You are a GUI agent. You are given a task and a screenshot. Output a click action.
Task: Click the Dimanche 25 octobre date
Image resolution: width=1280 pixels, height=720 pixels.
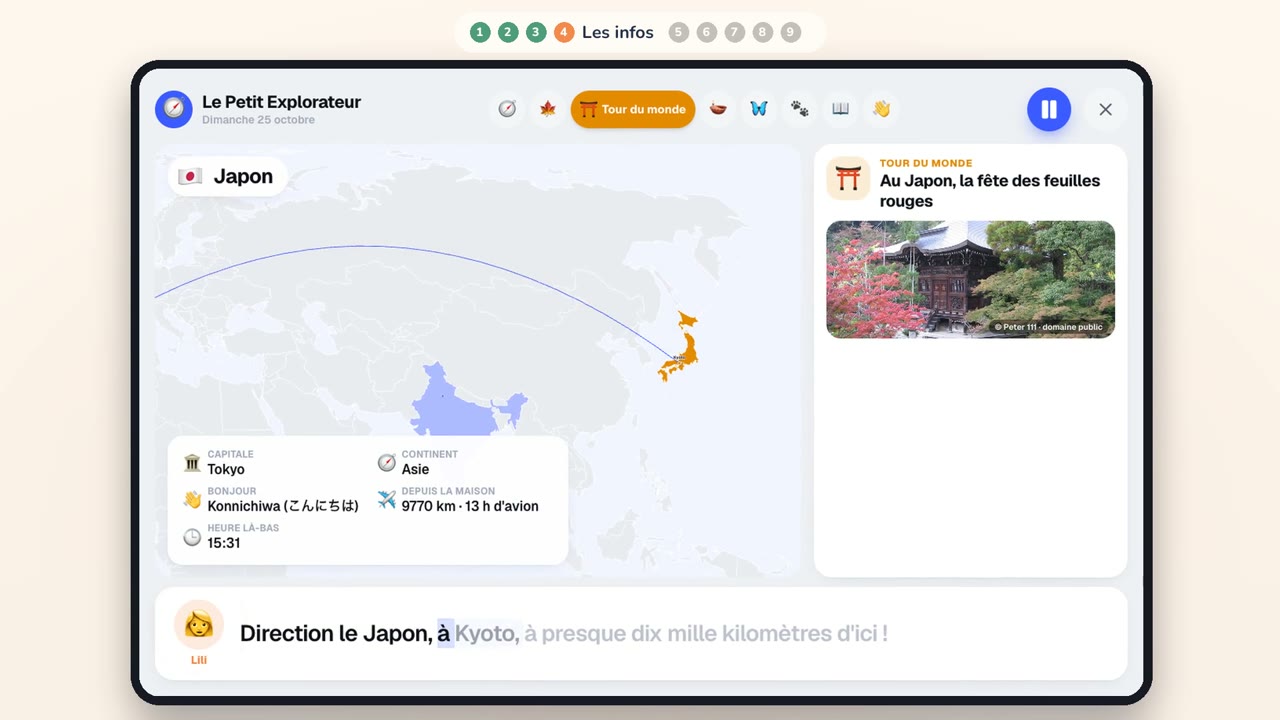tap(258, 120)
